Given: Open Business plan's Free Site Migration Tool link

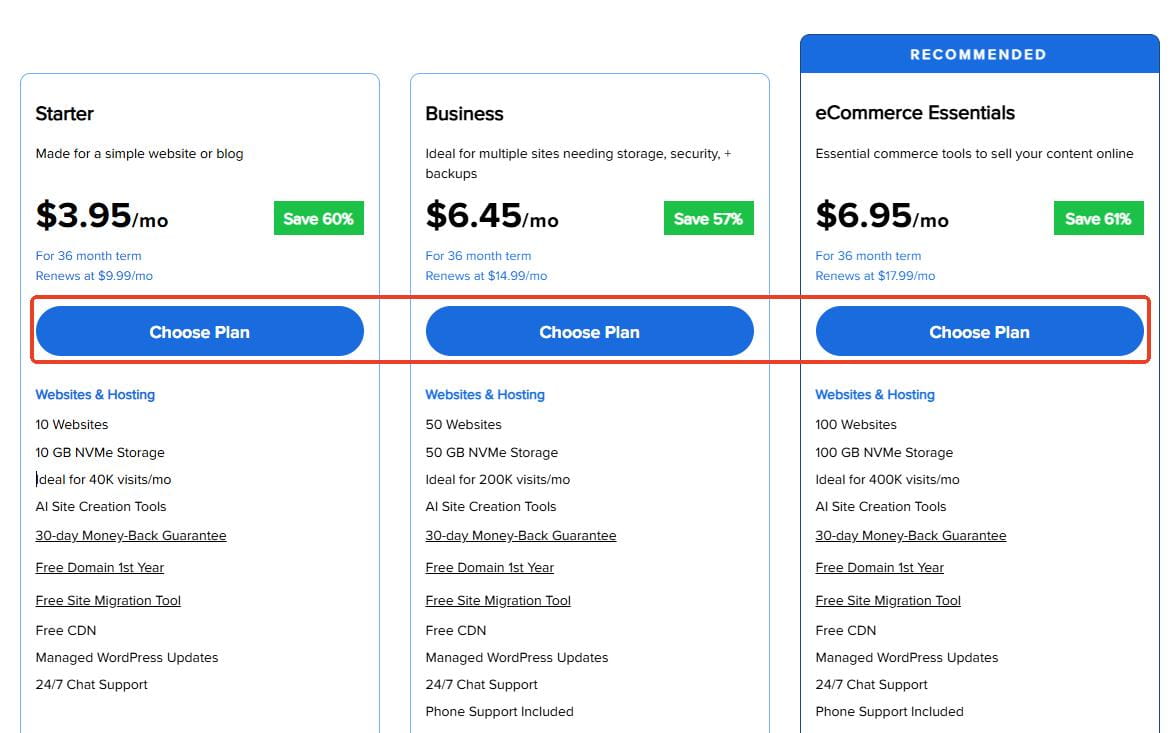Looking at the screenshot, I should coord(498,601).
